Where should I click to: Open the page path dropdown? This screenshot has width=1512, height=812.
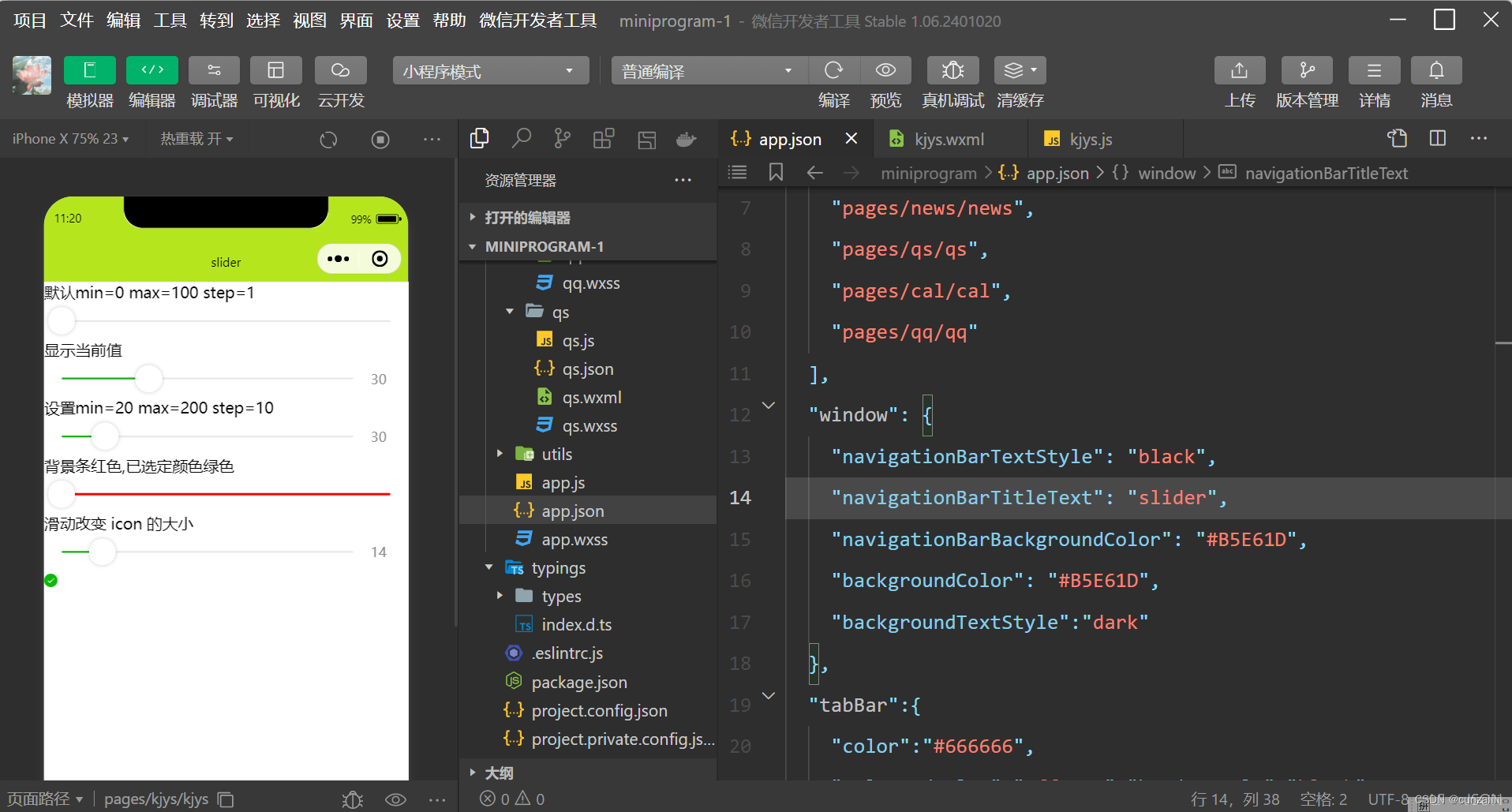(45, 799)
